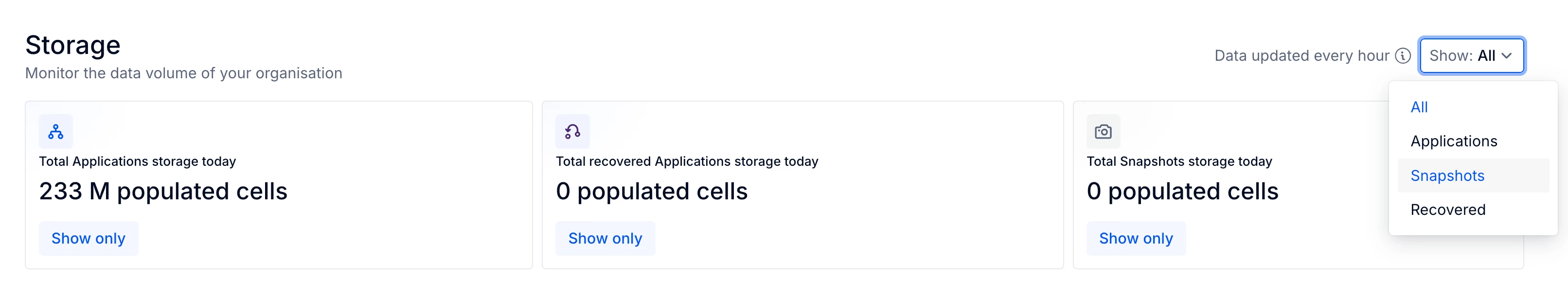Viewport: 1568px width, 281px height.
Task: Click the Total Snapshots storage today label
Action: coord(1179,161)
